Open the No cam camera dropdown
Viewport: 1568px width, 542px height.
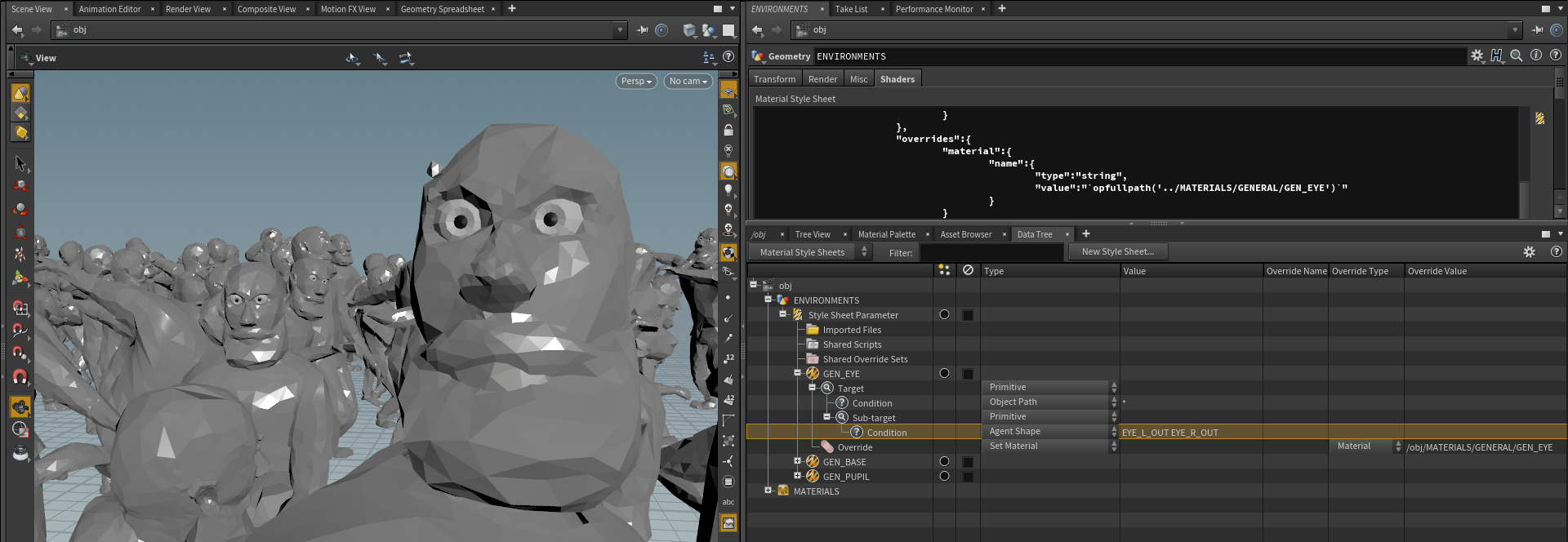[688, 81]
